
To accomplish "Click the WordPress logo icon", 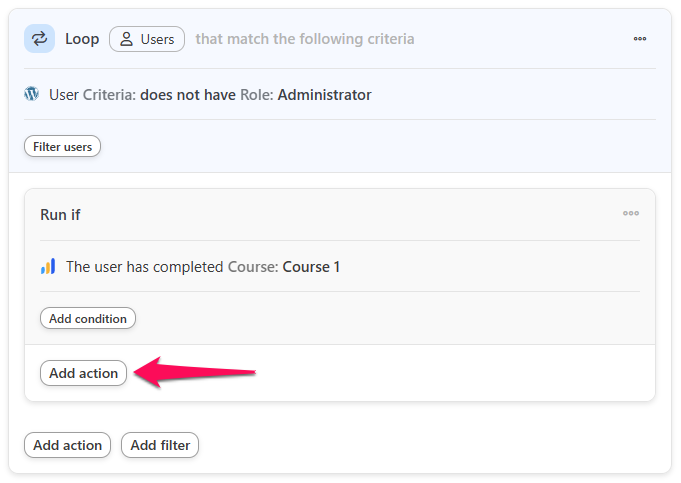I will (32, 94).
